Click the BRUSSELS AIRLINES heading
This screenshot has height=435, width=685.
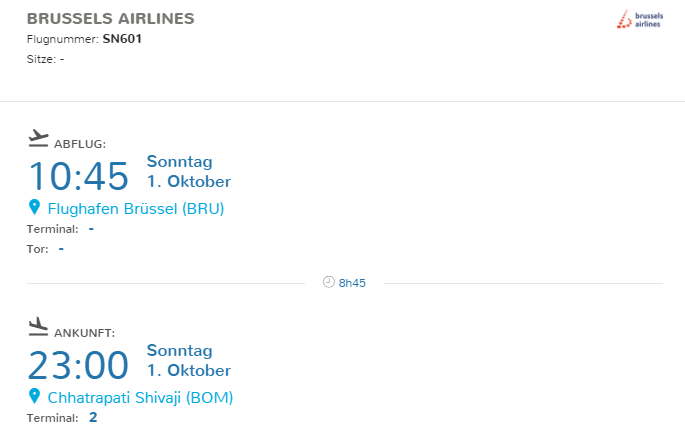[110, 19]
